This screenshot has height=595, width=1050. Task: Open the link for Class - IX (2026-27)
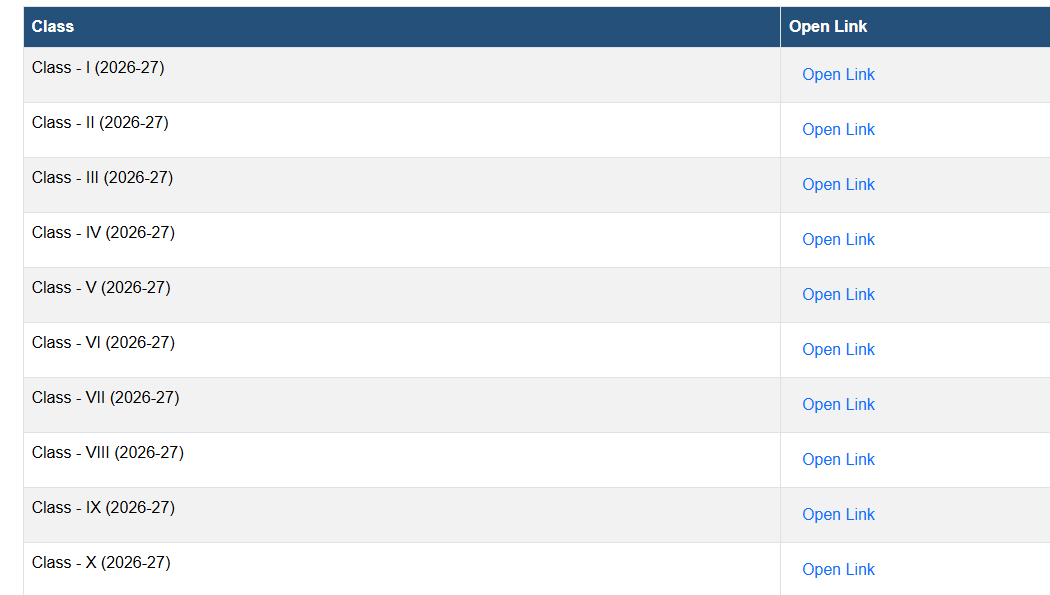838,514
